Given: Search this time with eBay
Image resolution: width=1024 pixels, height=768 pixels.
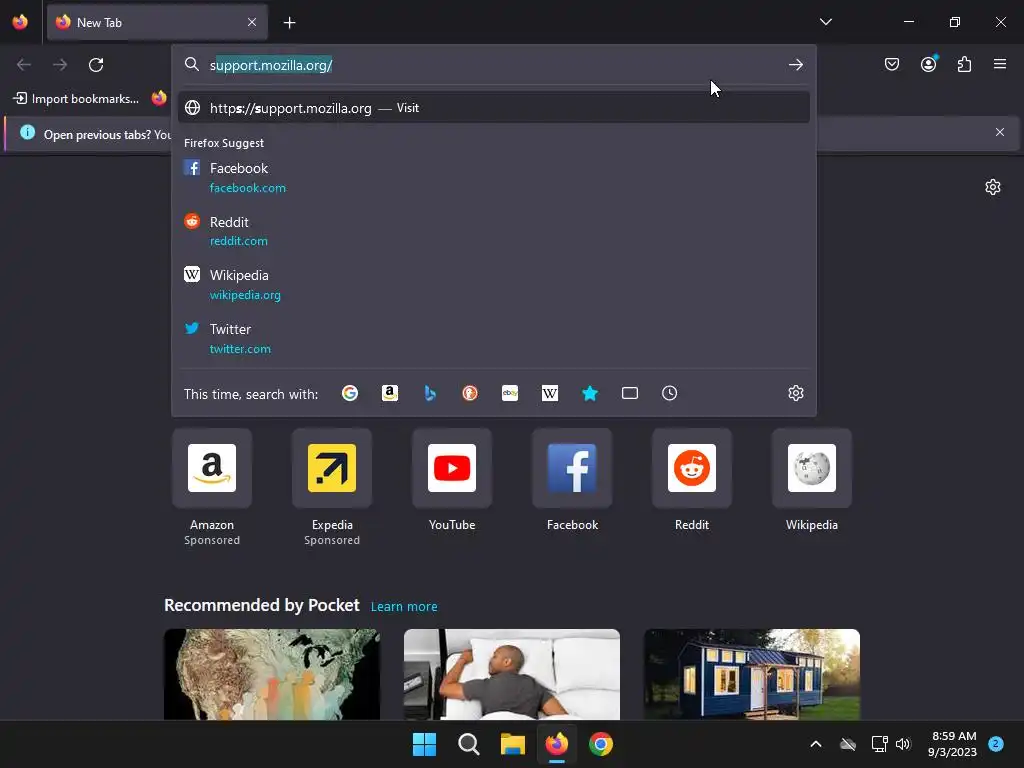Looking at the screenshot, I should click(x=510, y=393).
